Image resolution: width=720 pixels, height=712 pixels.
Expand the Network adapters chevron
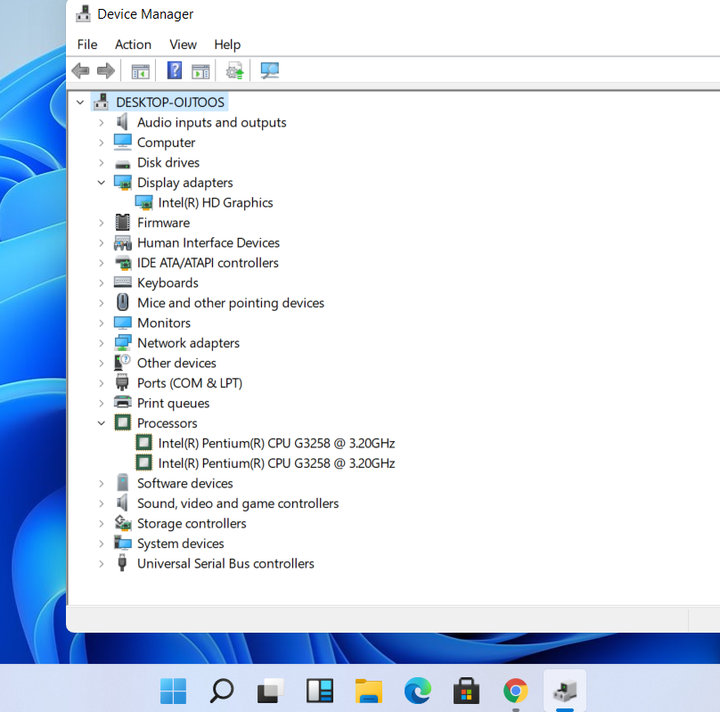pos(101,343)
